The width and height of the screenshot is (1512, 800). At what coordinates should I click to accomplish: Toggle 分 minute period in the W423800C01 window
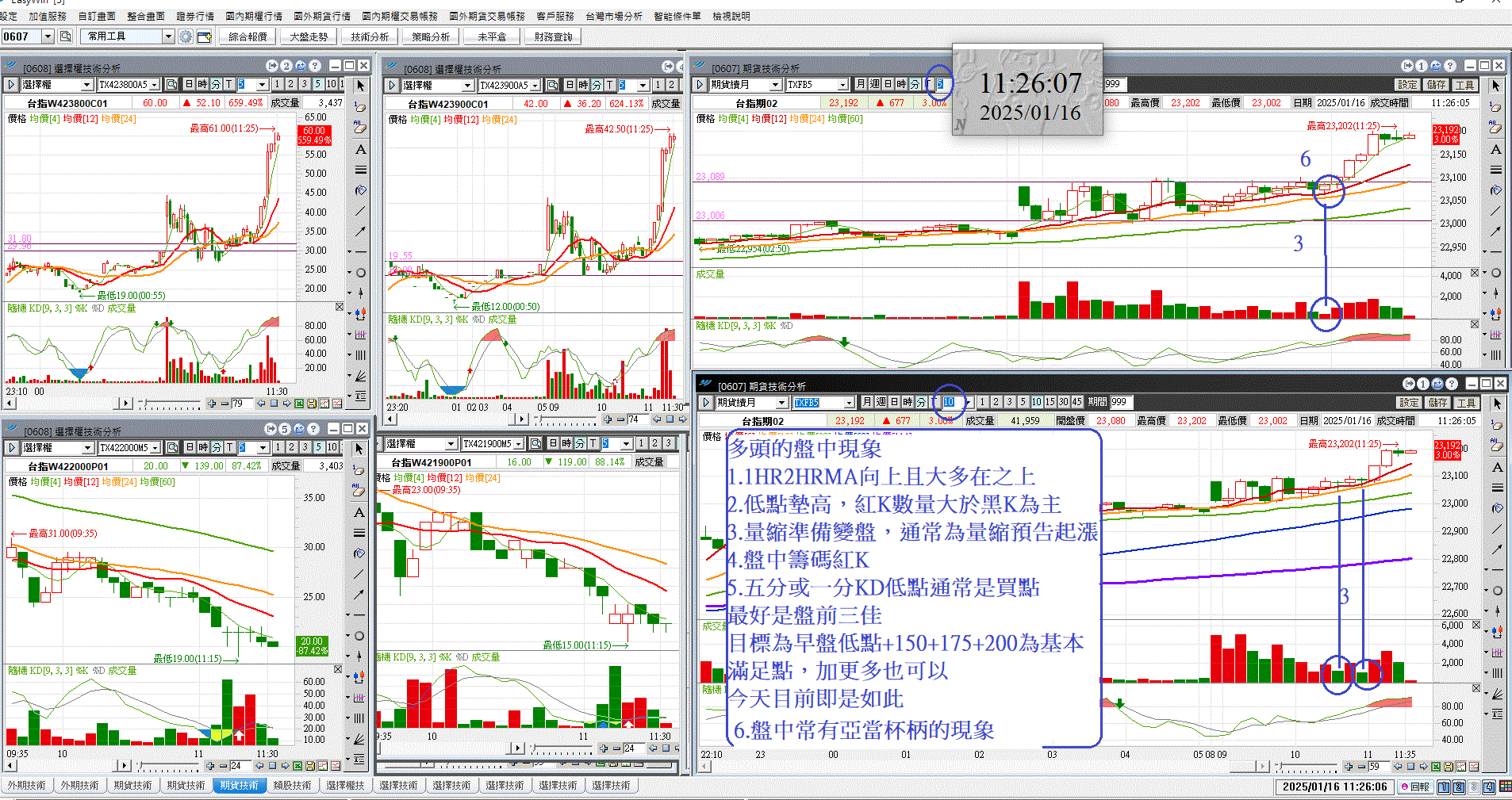tap(215, 84)
